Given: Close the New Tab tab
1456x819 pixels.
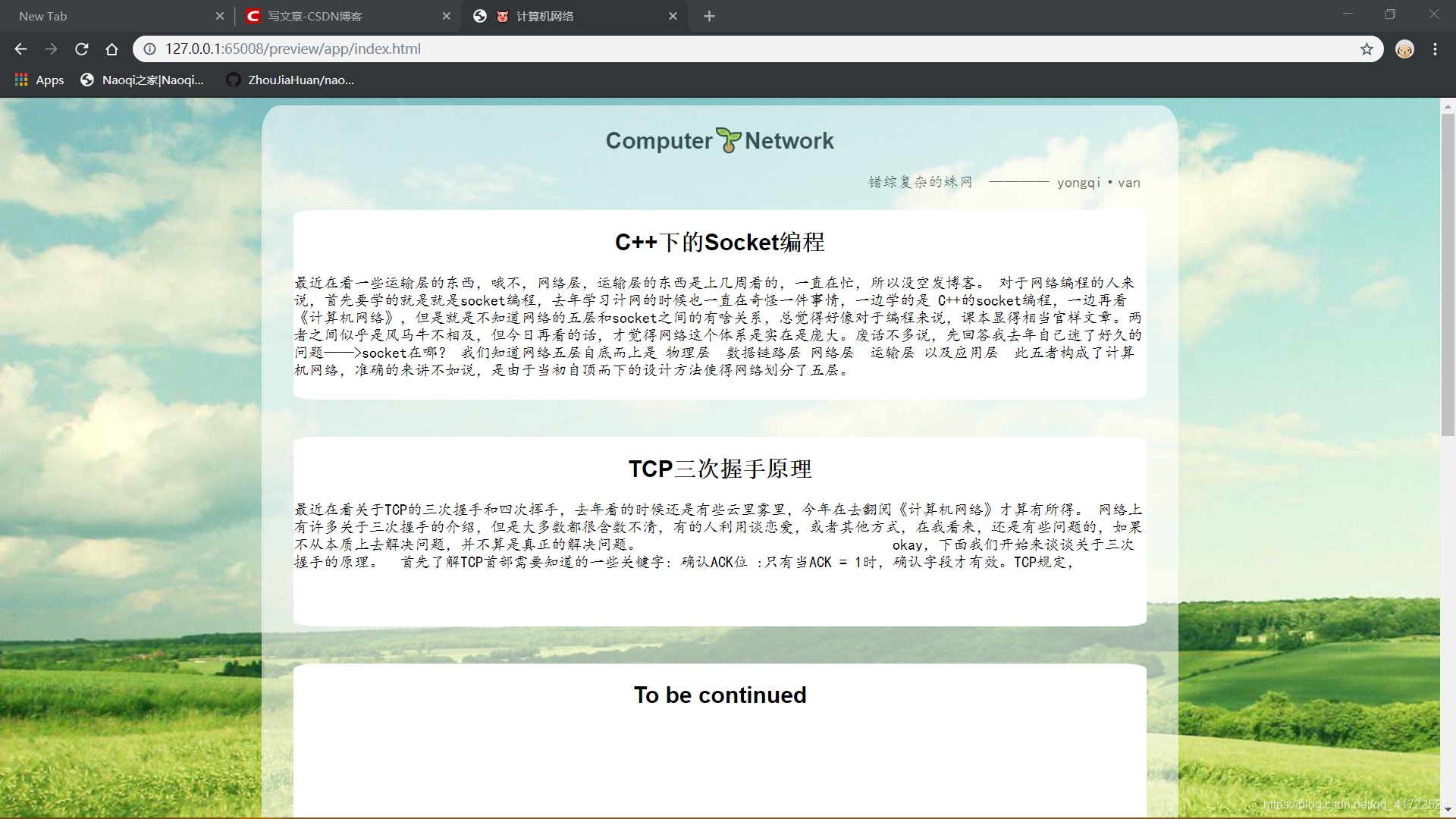Looking at the screenshot, I should pos(220,16).
